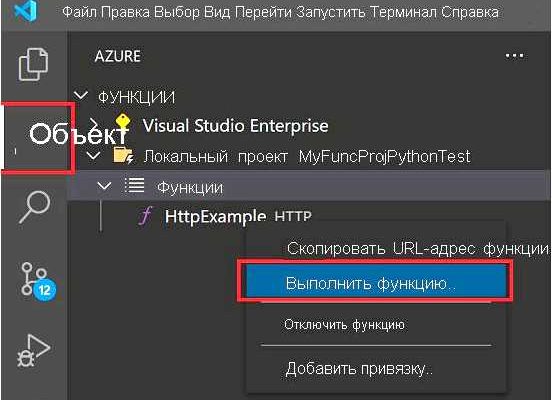This screenshot has height=400, width=552.
Task: Choose Выполнить функцию from context menu
Action: point(376,283)
